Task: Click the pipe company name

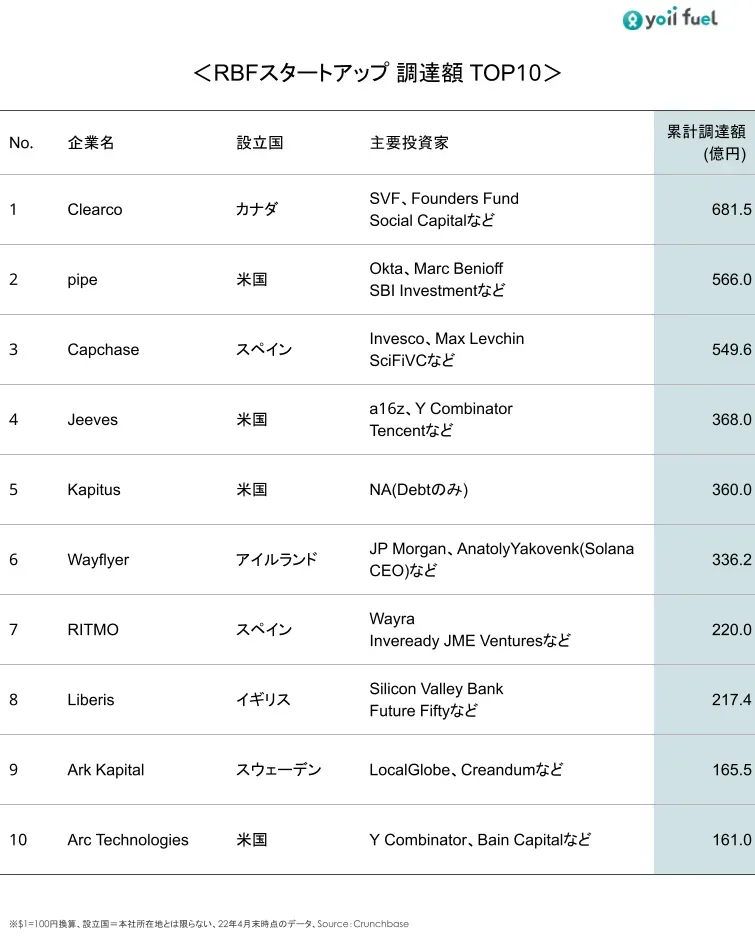Action: (82, 280)
